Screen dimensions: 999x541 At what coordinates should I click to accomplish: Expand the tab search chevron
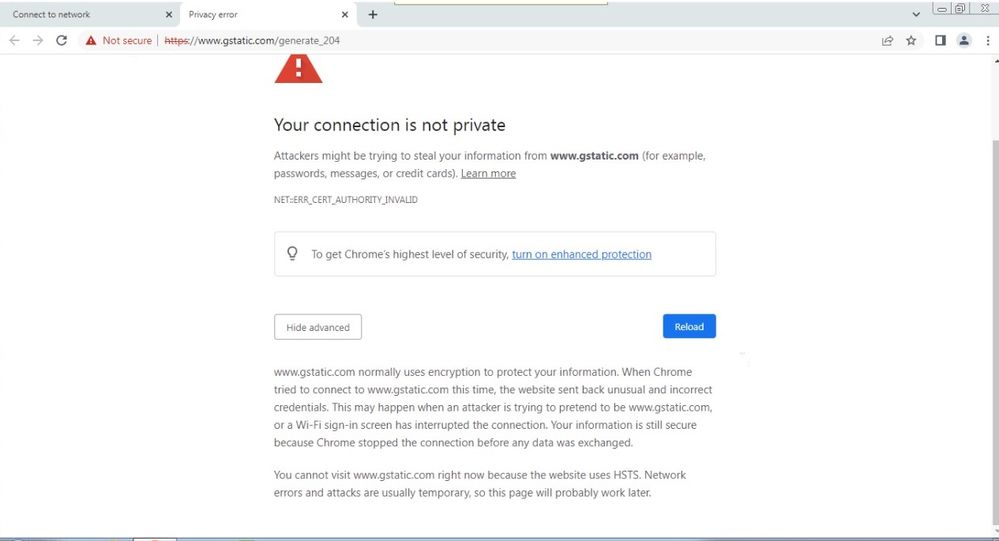tap(917, 15)
